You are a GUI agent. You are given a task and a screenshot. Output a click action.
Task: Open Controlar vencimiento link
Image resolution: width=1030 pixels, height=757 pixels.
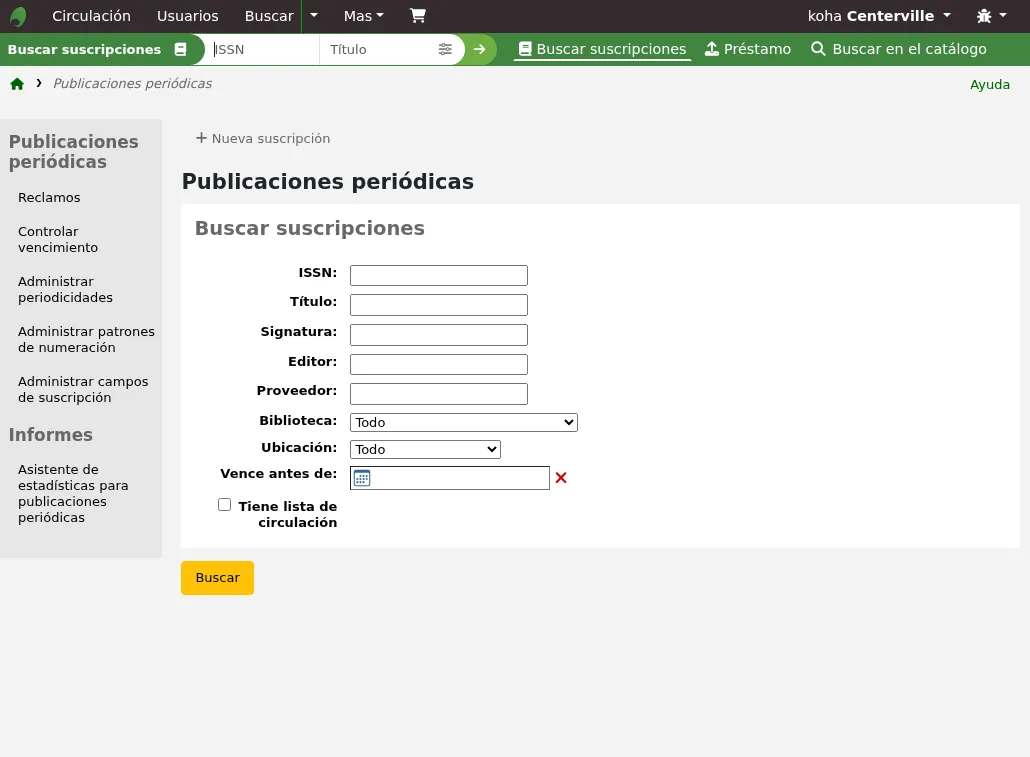[58, 239]
